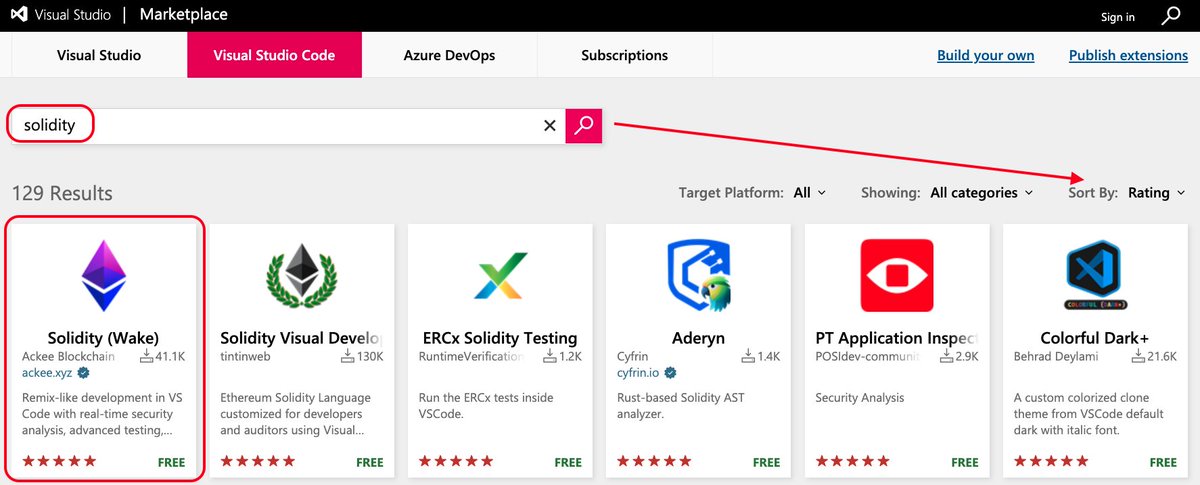Click the star rating on Solidity (Wake) card
Image resolution: width=1200 pixels, height=485 pixels.
click(x=59, y=461)
